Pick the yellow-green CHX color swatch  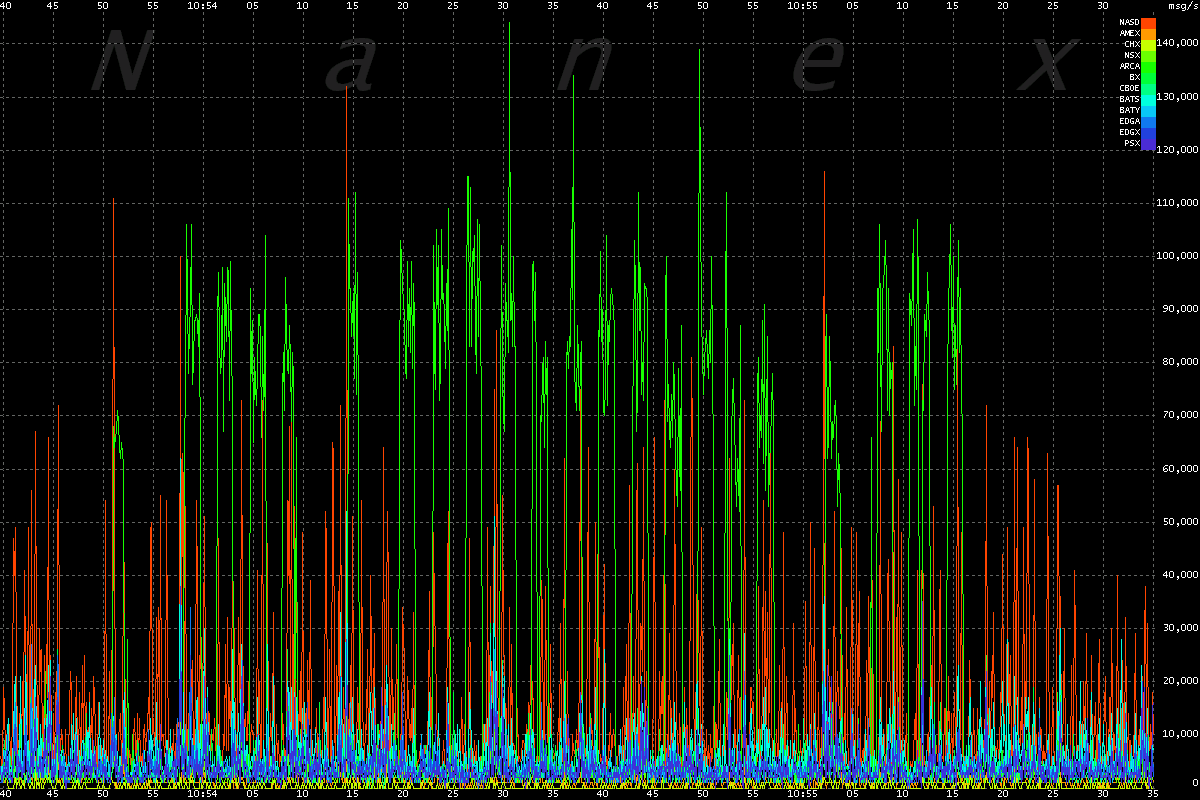point(1149,43)
